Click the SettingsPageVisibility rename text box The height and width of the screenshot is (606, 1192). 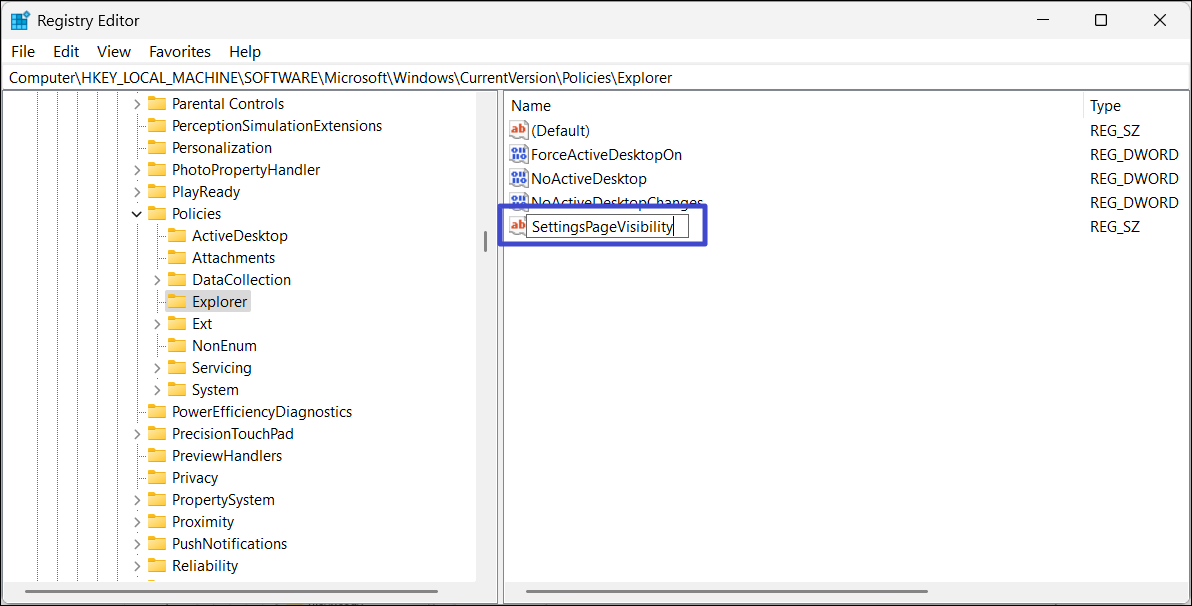click(x=607, y=227)
